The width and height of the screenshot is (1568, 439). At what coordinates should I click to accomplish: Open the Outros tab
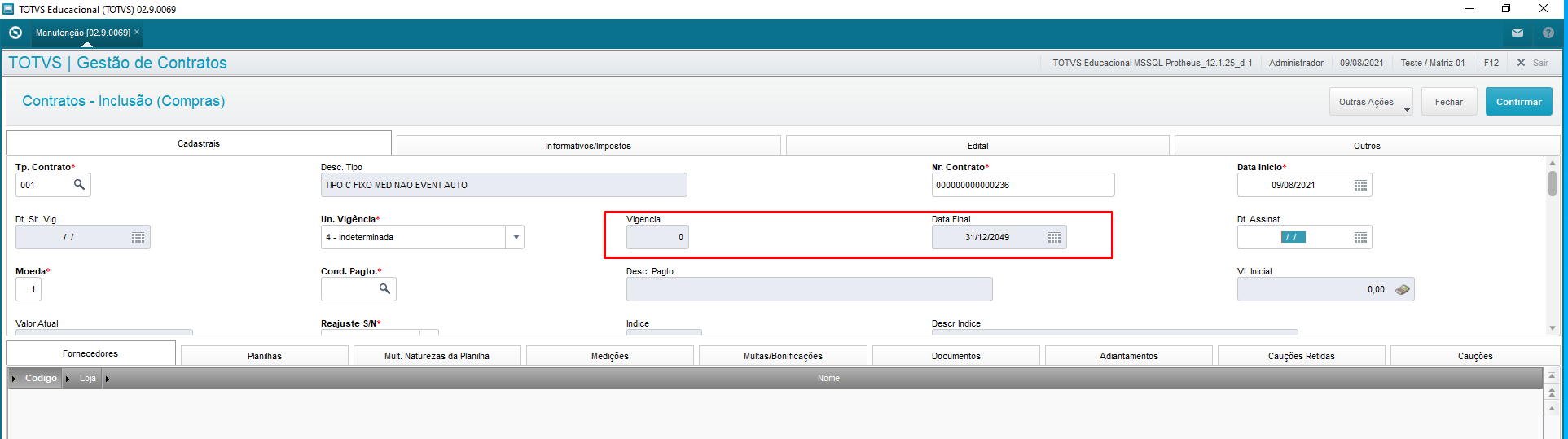click(x=1367, y=146)
